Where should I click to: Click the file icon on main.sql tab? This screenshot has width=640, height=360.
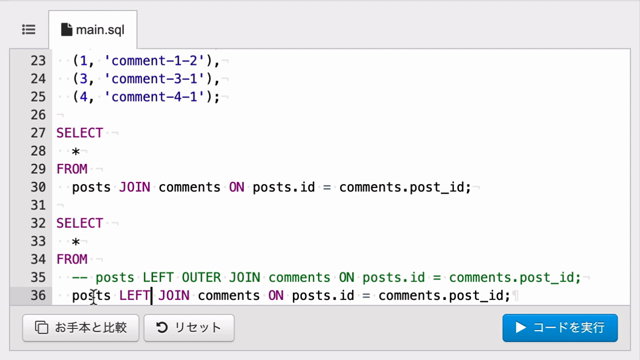pos(66,30)
